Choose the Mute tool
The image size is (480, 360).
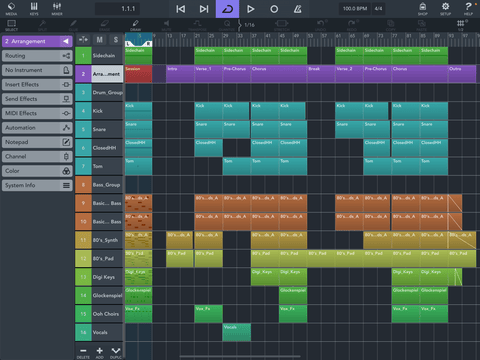point(166,25)
